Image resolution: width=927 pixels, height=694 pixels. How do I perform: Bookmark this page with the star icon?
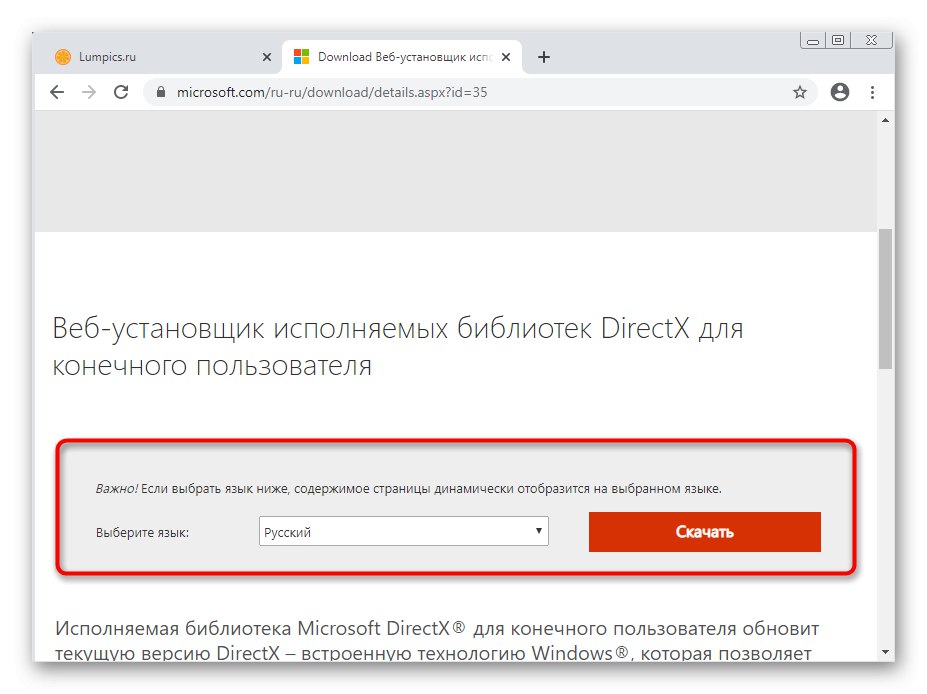click(x=800, y=91)
